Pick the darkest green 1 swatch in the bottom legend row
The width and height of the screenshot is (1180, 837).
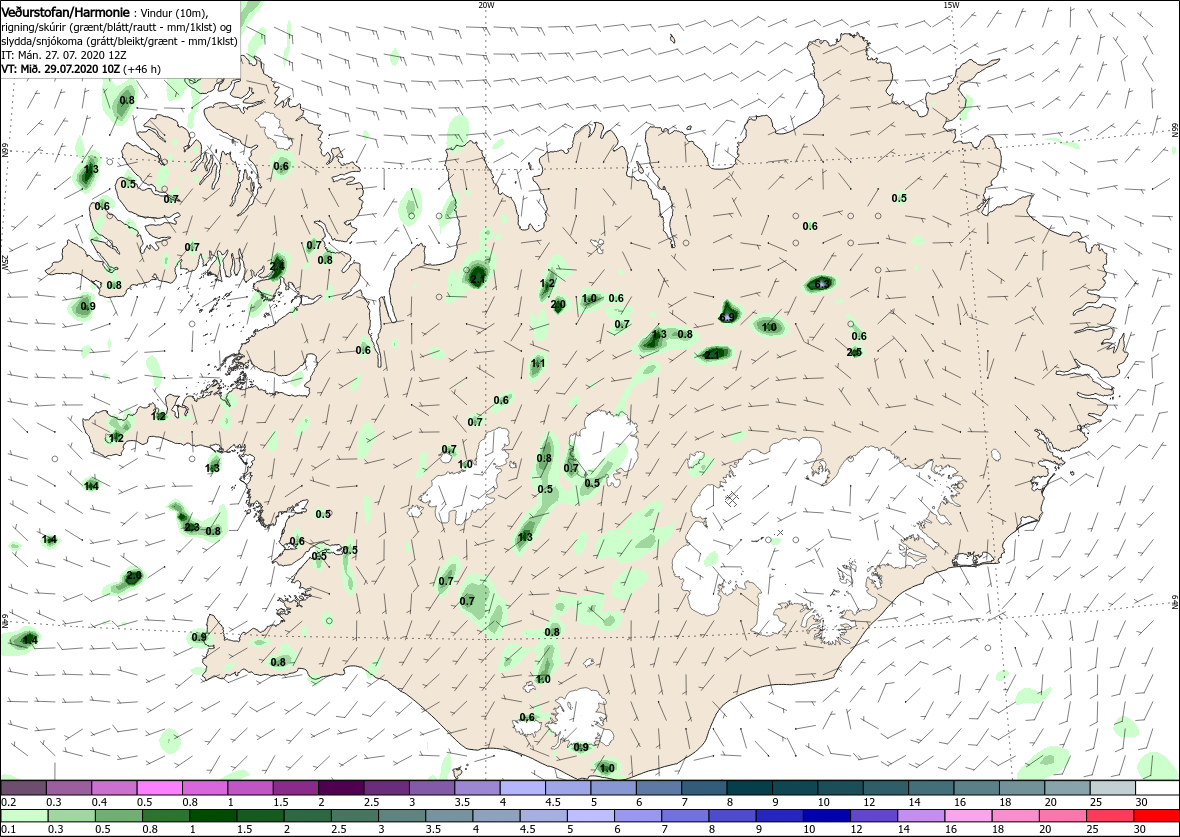(x=213, y=816)
